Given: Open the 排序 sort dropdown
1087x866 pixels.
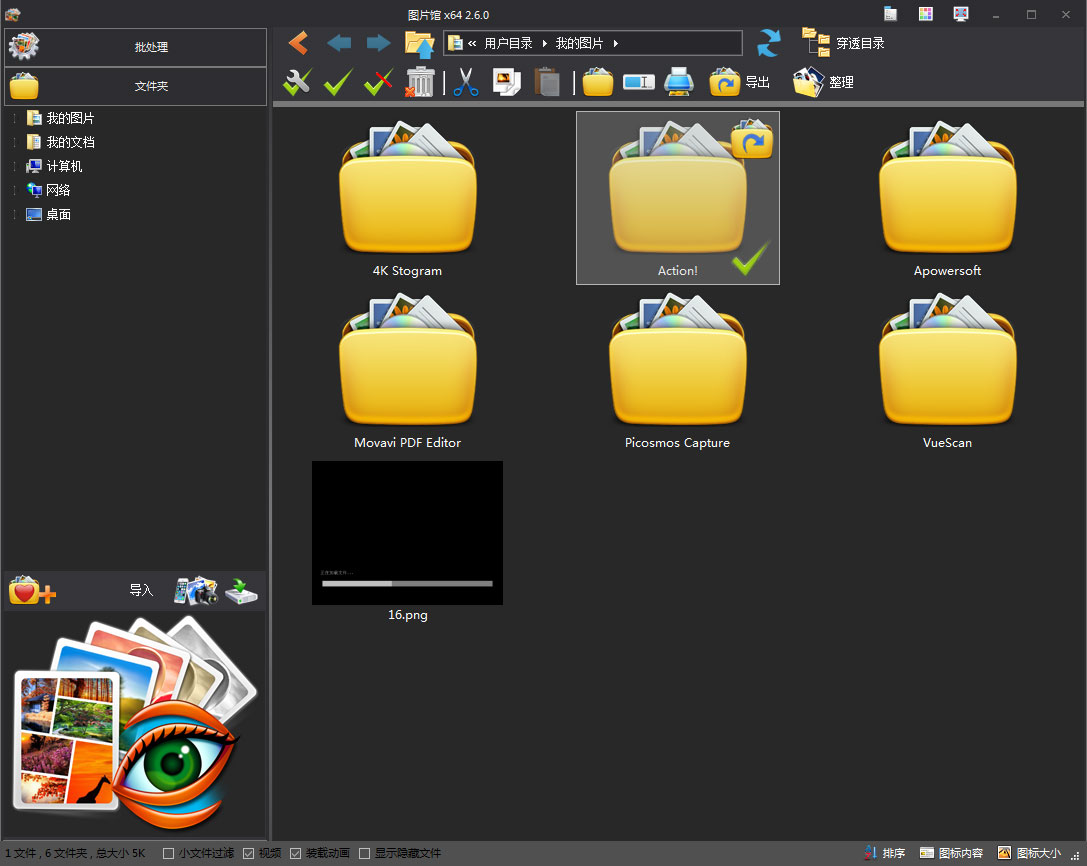Looking at the screenshot, I should [884, 853].
